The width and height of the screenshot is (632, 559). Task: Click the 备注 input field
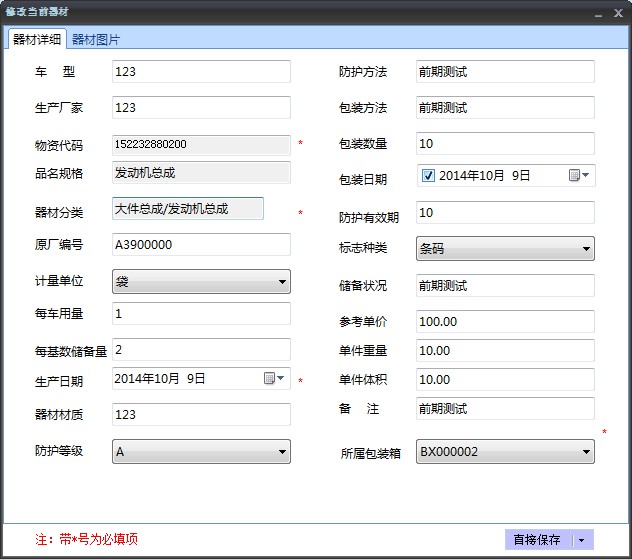point(505,409)
